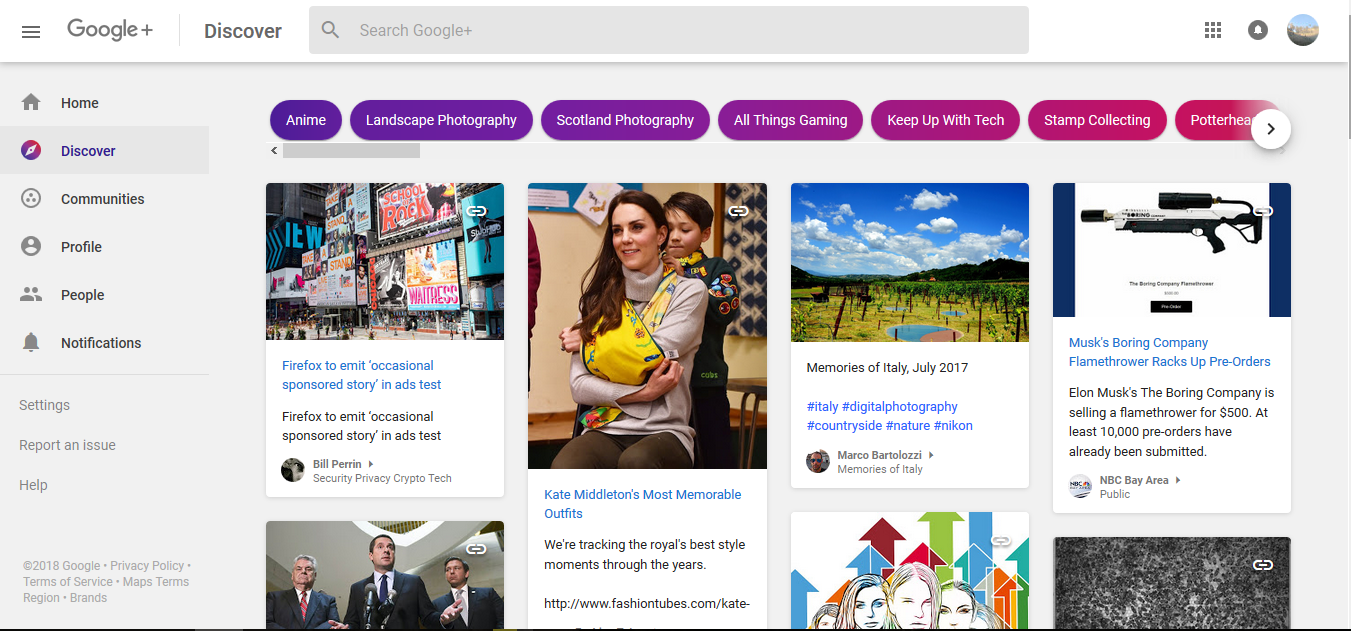Image resolution: width=1351 pixels, height=631 pixels.
Task: Click the horizontal scrollbar thumb under chips
Action: click(351, 150)
